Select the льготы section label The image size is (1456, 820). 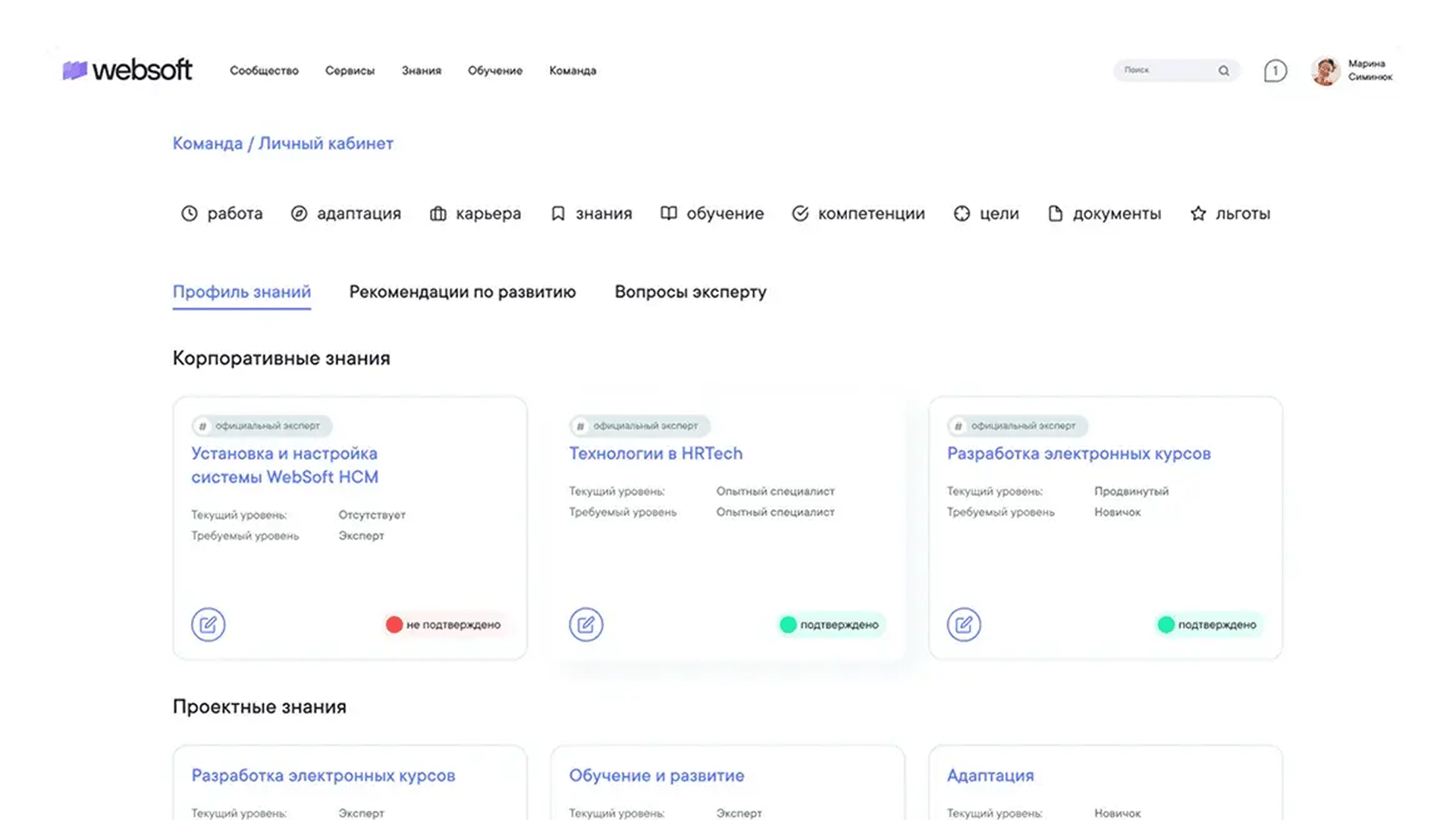click(1242, 214)
